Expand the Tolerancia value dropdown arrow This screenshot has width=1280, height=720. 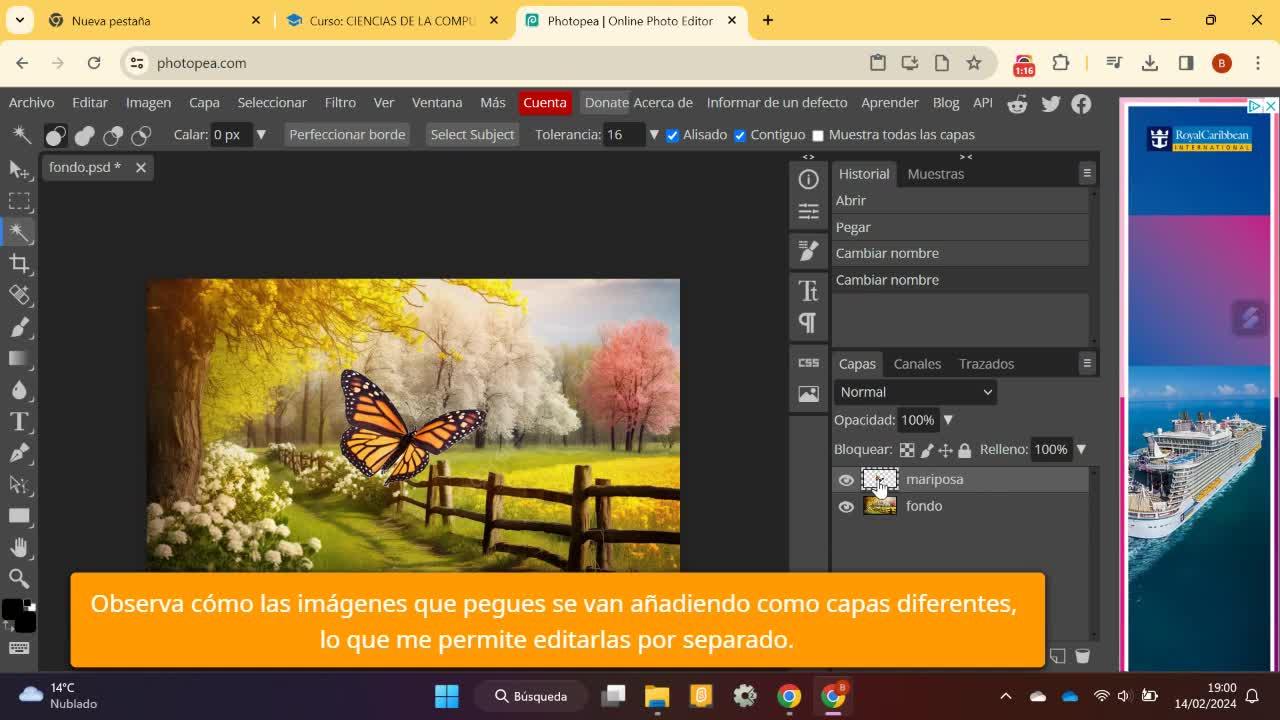[x=654, y=135]
